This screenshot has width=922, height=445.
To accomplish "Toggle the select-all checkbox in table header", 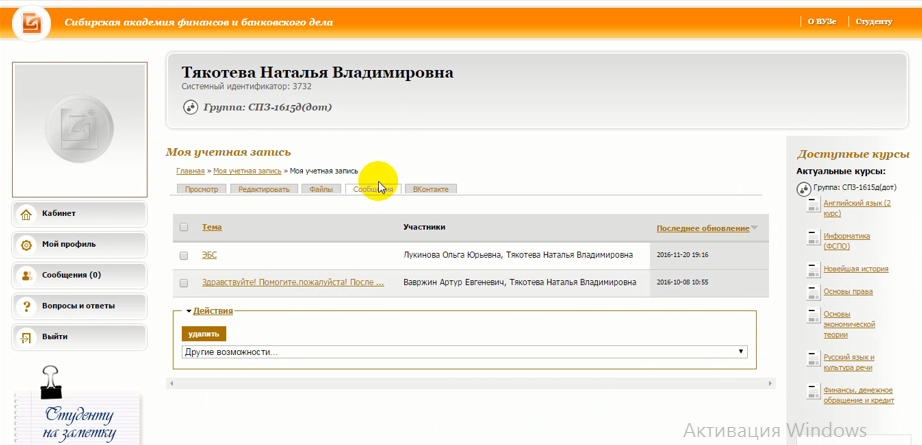I will (x=183, y=227).
